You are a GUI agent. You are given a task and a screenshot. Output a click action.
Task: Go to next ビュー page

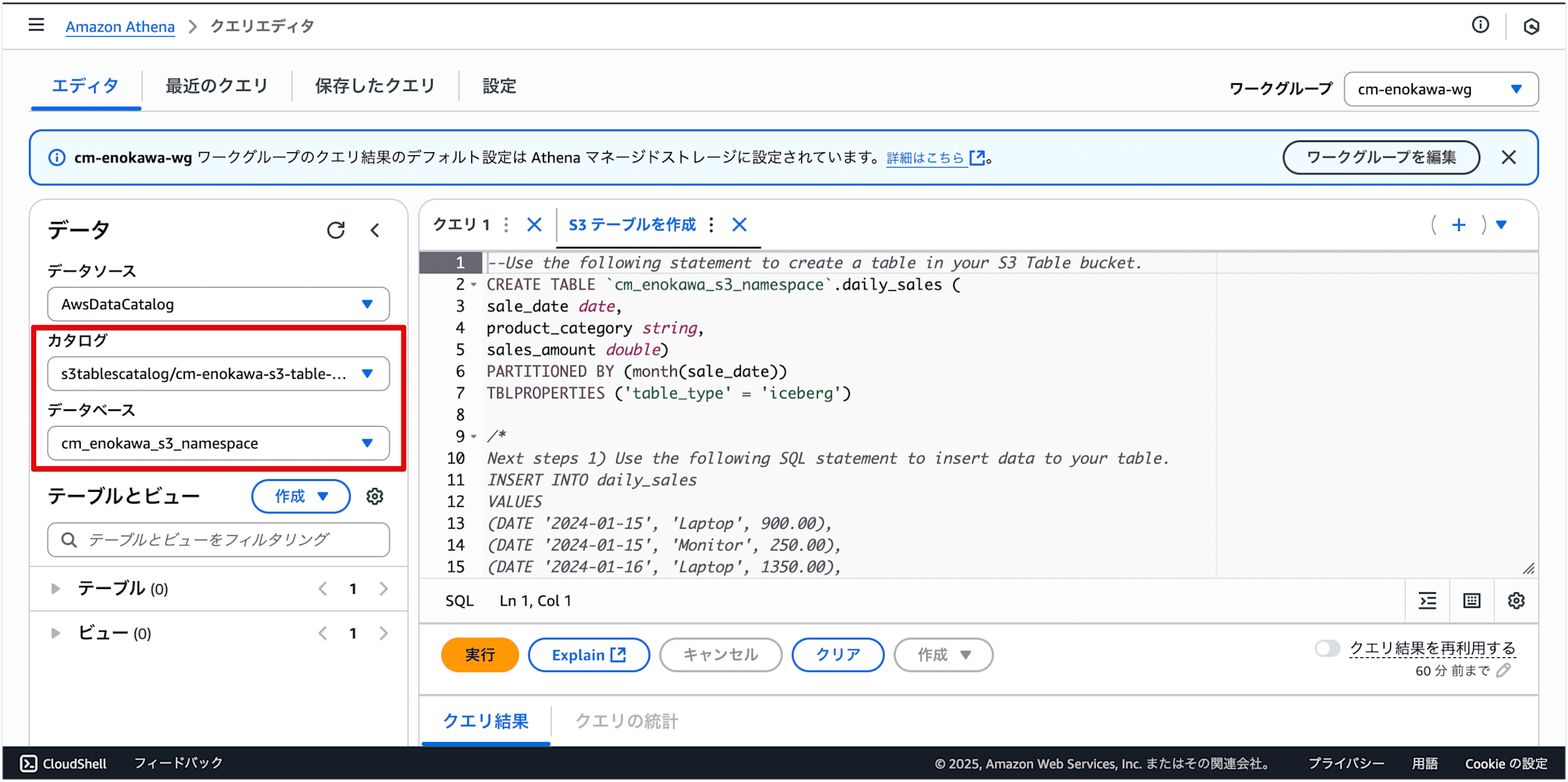coord(383,634)
